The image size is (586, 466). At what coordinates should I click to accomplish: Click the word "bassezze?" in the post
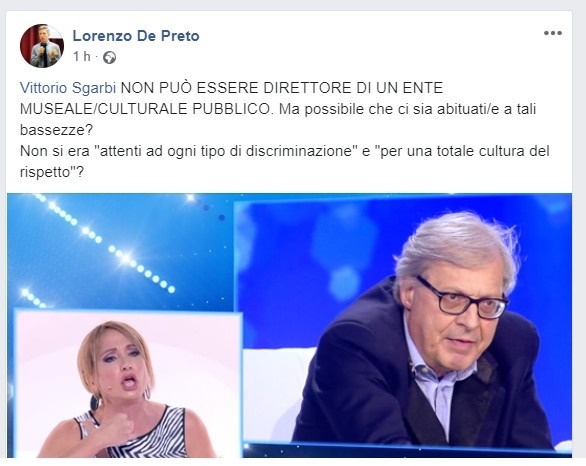pos(56,130)
